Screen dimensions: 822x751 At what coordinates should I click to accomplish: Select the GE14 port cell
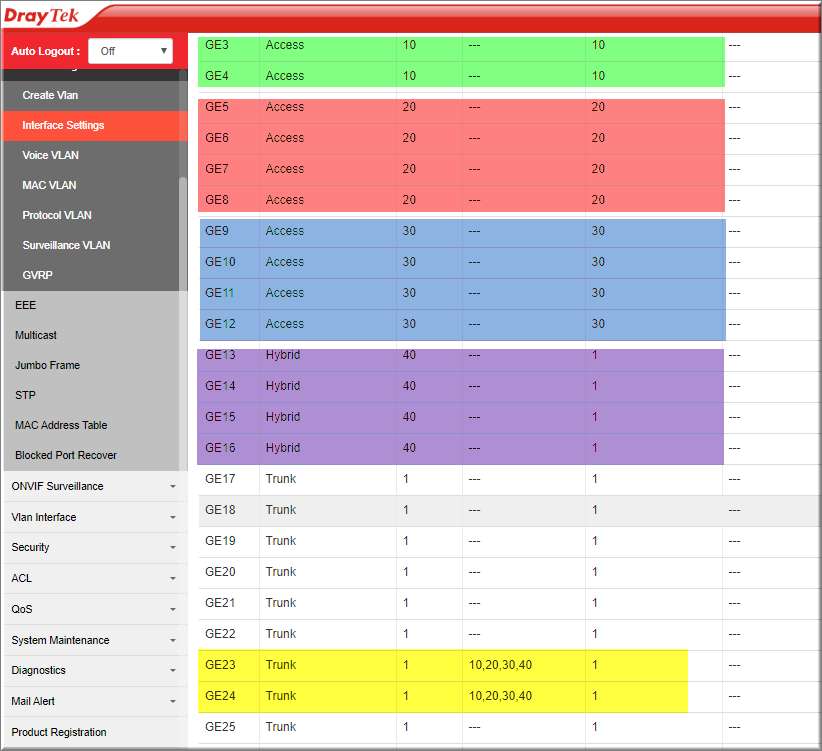coord(229,386)
